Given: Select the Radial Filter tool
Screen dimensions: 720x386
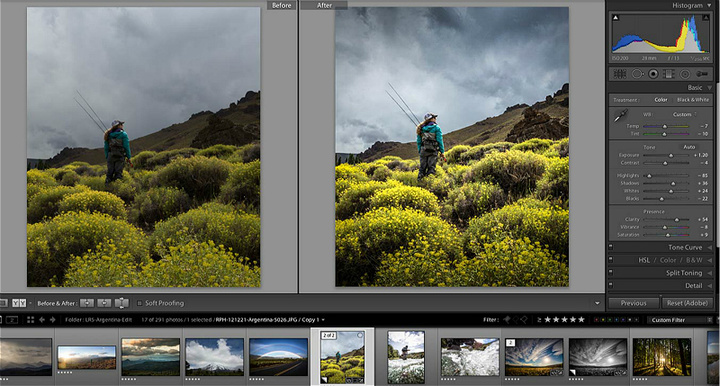Looking at the screenshot, I should (685, 74).
